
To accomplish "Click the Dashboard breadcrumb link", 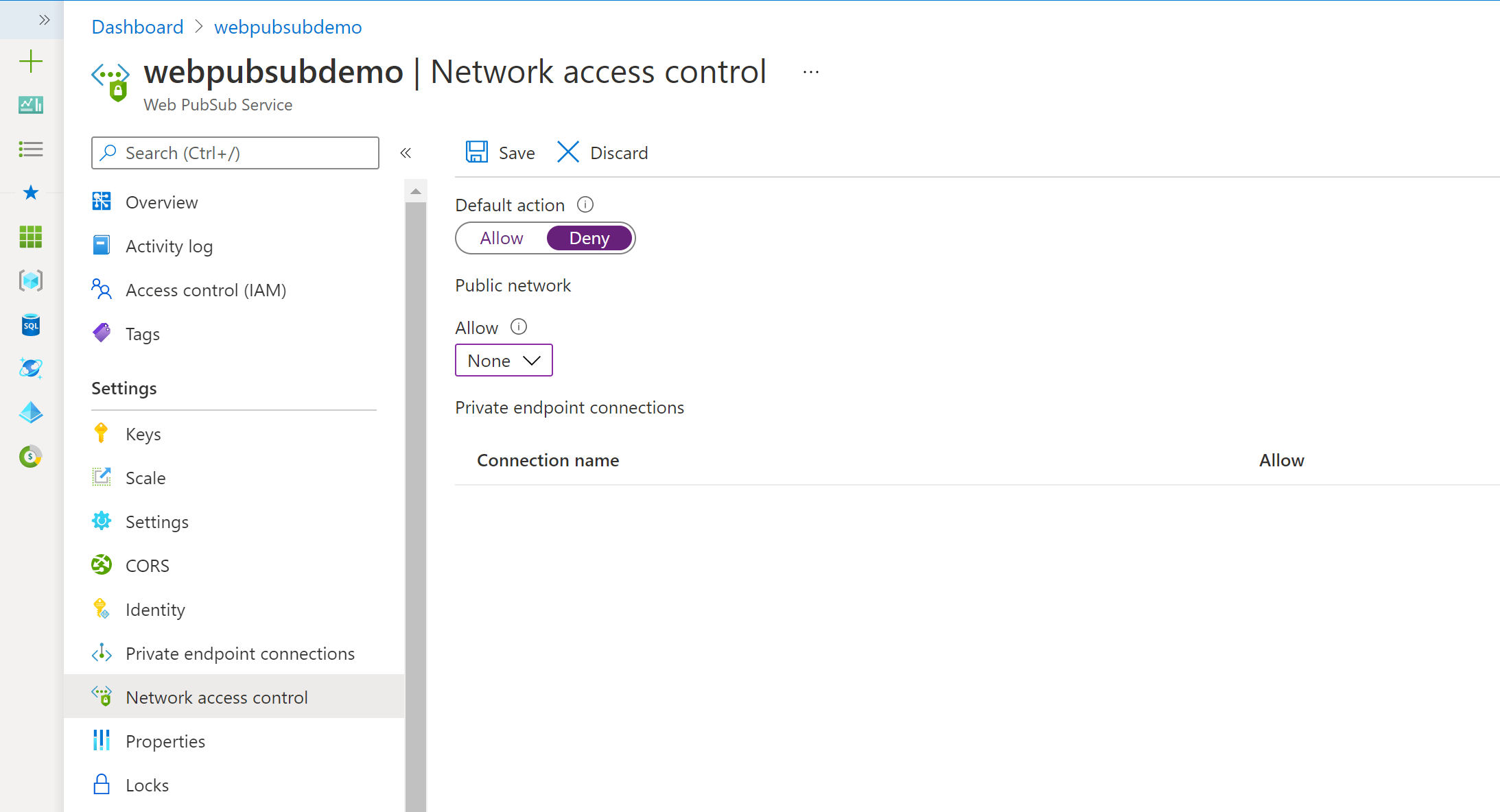I will (x=137, y=27).
